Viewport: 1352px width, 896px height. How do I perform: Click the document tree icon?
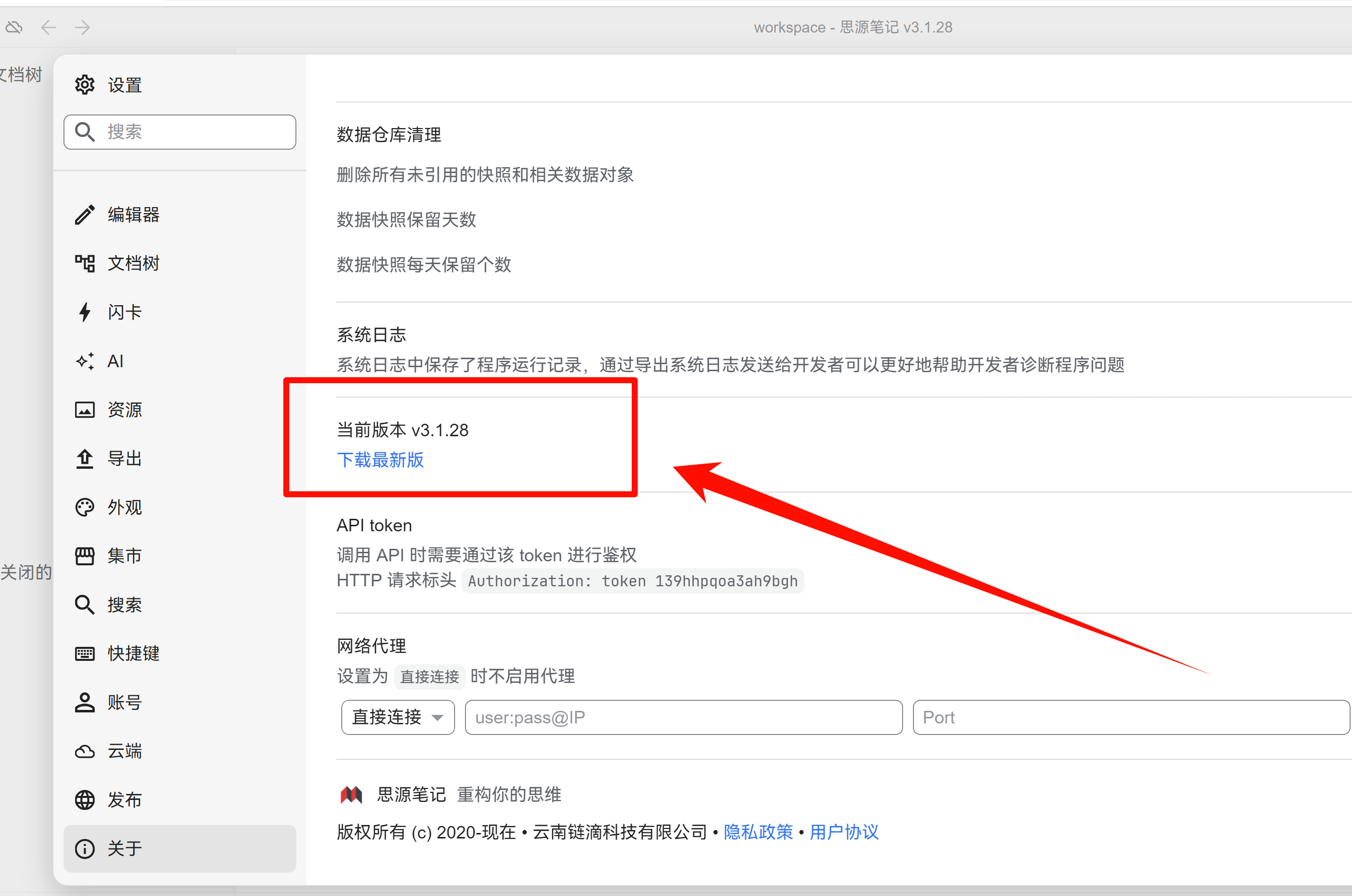85,264
